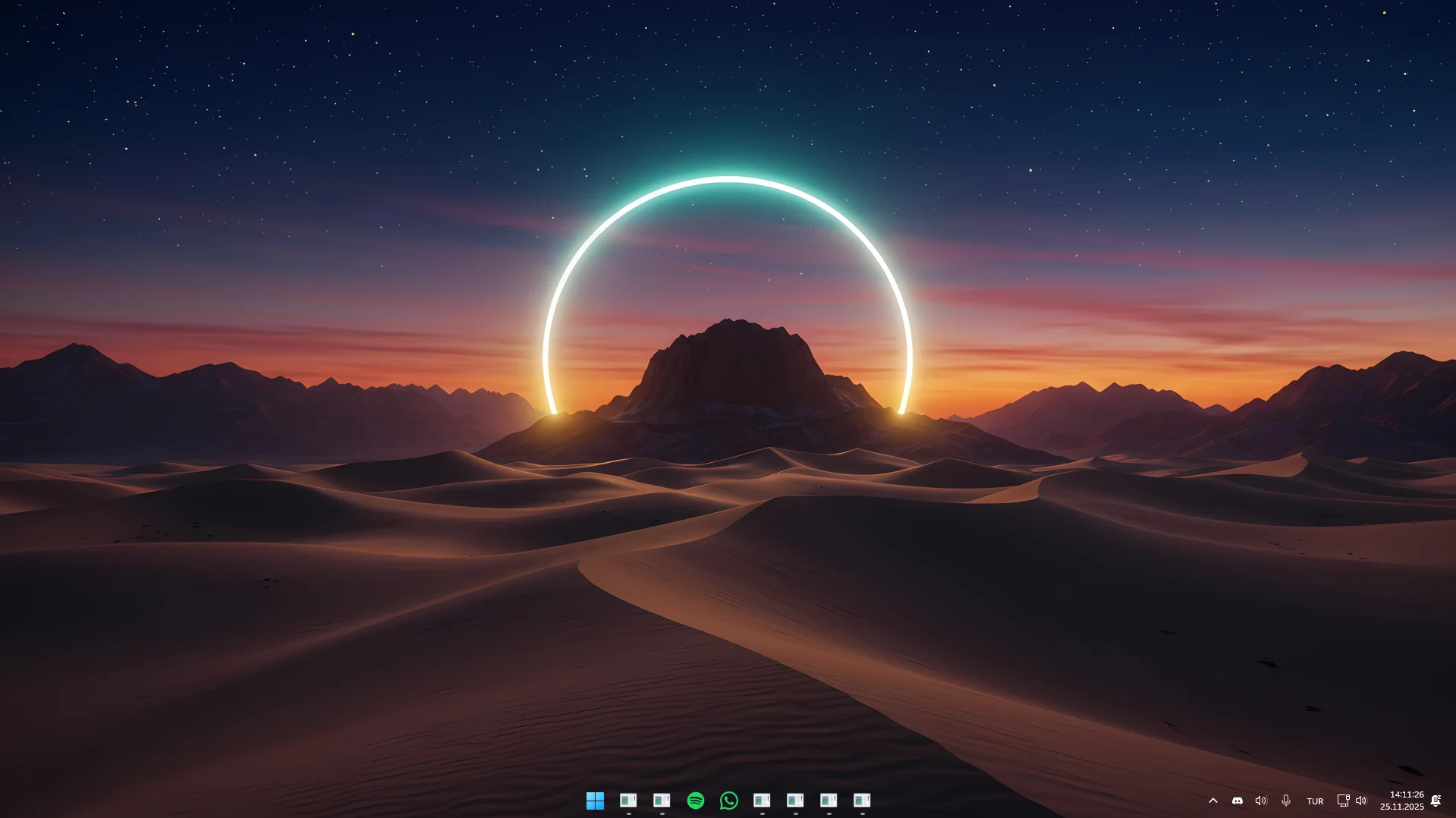
Task: Click the microphone icon in the system tray
Action: (x=1285, y=801)
